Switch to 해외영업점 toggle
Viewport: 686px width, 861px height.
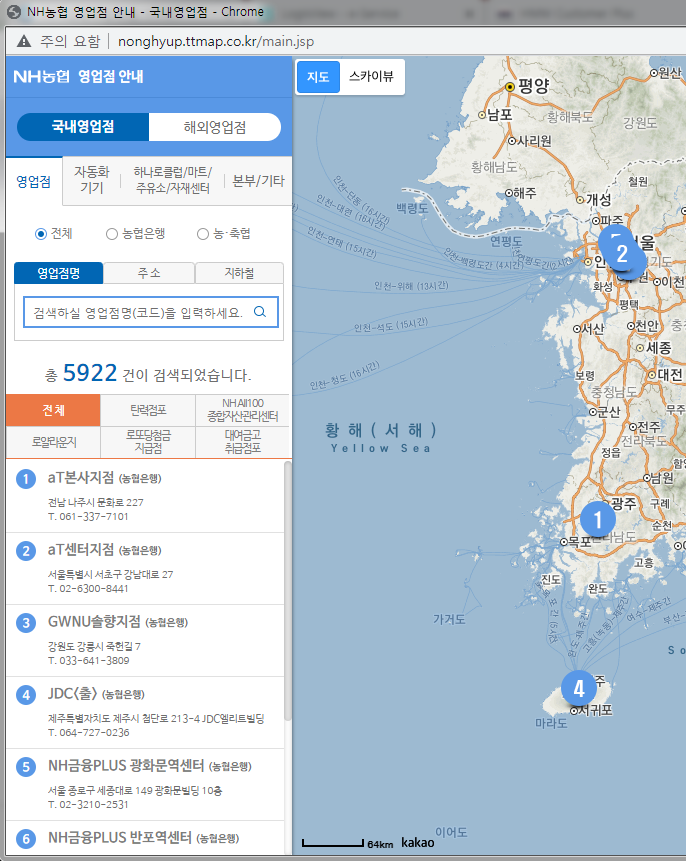[x=215, y=127]
